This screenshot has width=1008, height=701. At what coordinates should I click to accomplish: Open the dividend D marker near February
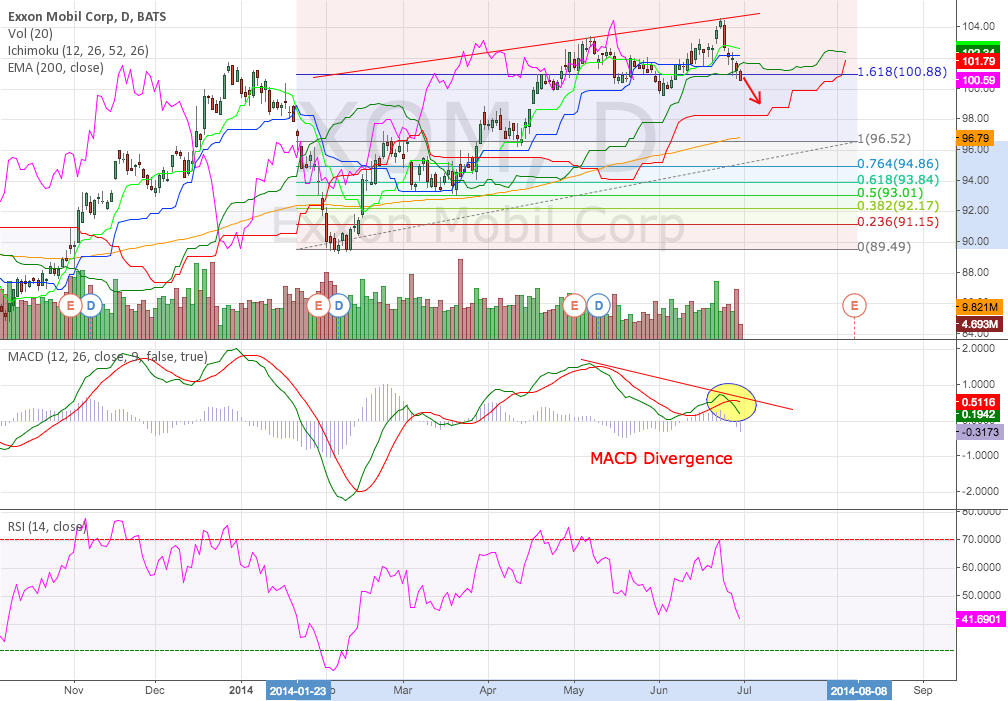click(339, 305)
